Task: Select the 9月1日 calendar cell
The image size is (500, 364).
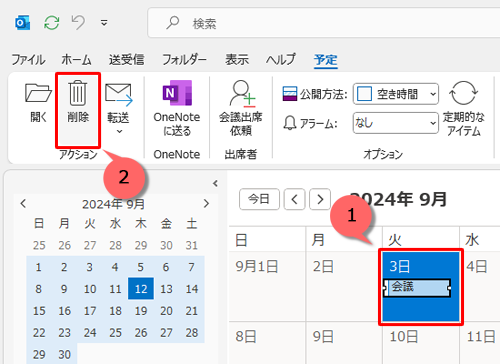Action: tap(267, 286)
